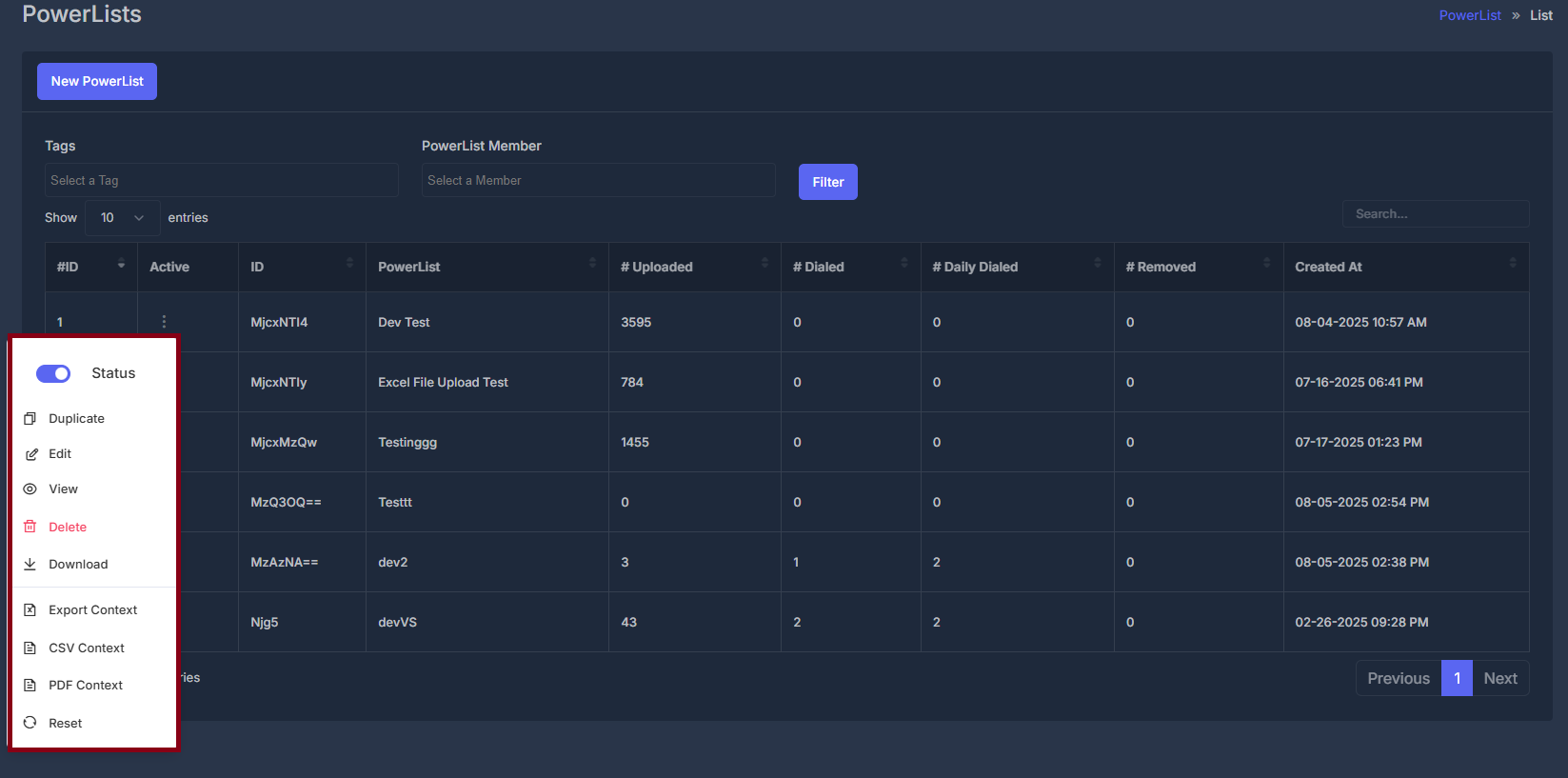Click the 3595 uploaded count
The width and height of the screenshot is (1568, 778).
pos(636,322)
